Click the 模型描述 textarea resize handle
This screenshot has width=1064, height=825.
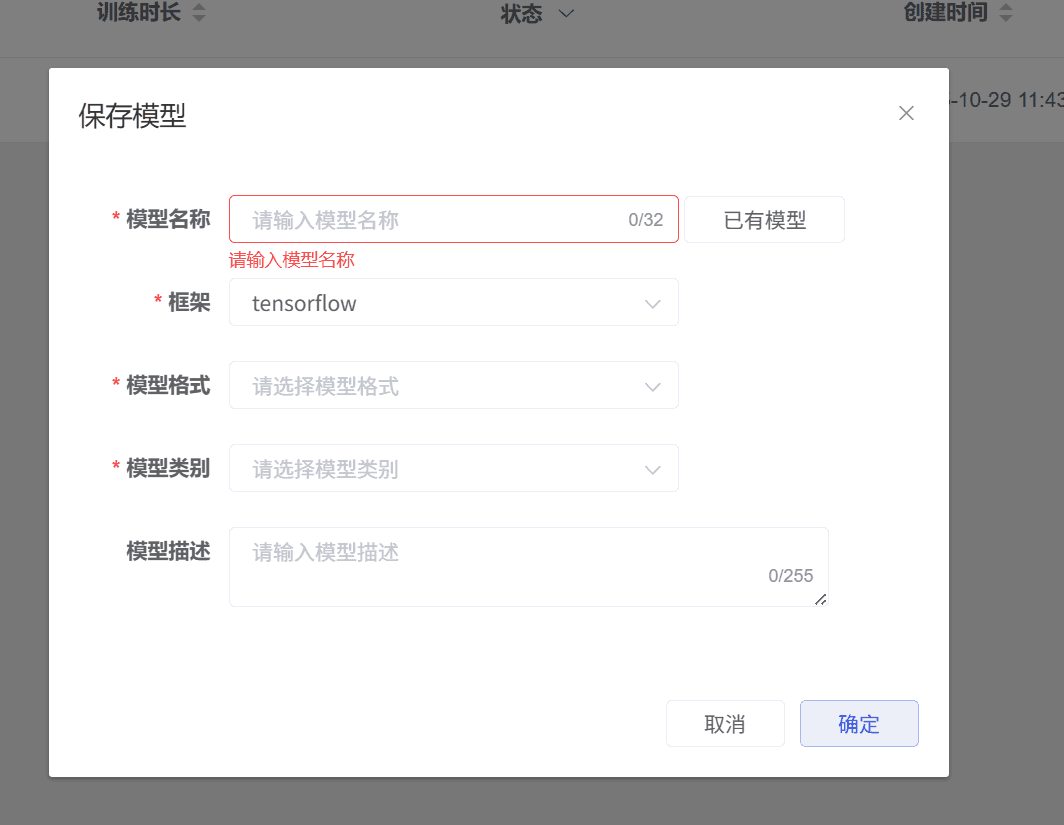tap(820, 599)
